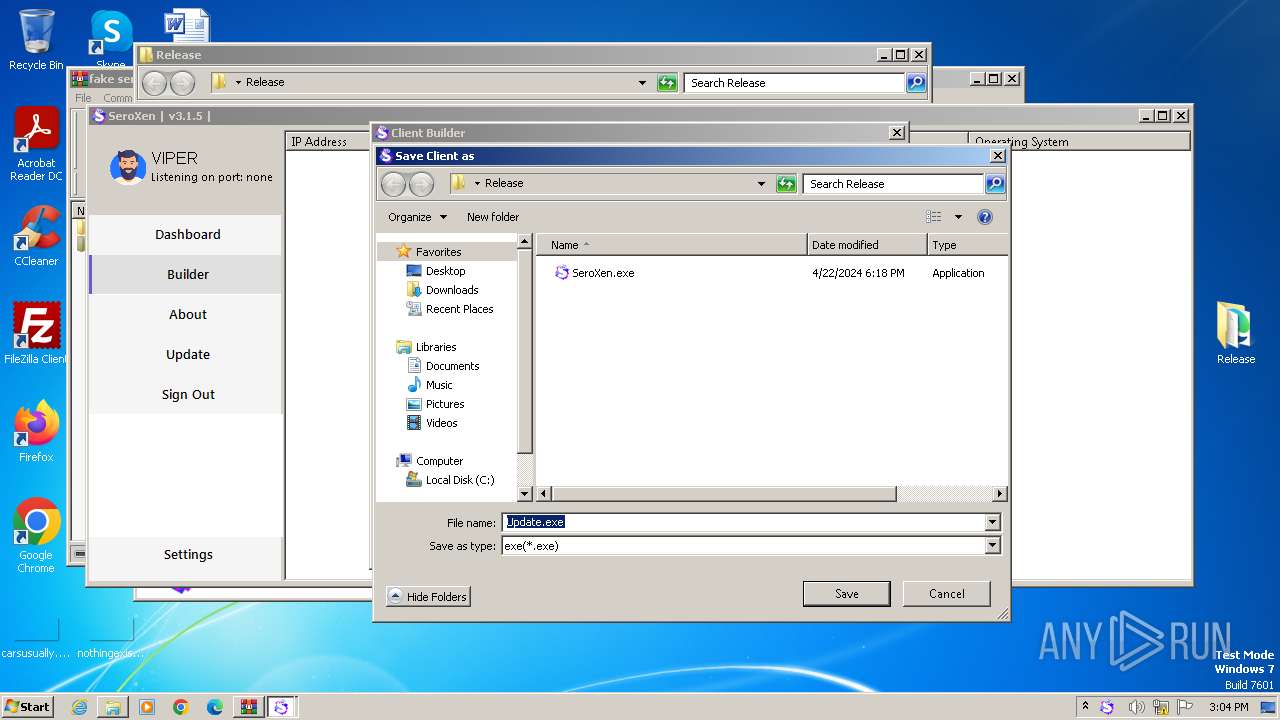Click the Search Release field in dialog
The height and width of the screenshot is (720, 1280).
(893, 184)
